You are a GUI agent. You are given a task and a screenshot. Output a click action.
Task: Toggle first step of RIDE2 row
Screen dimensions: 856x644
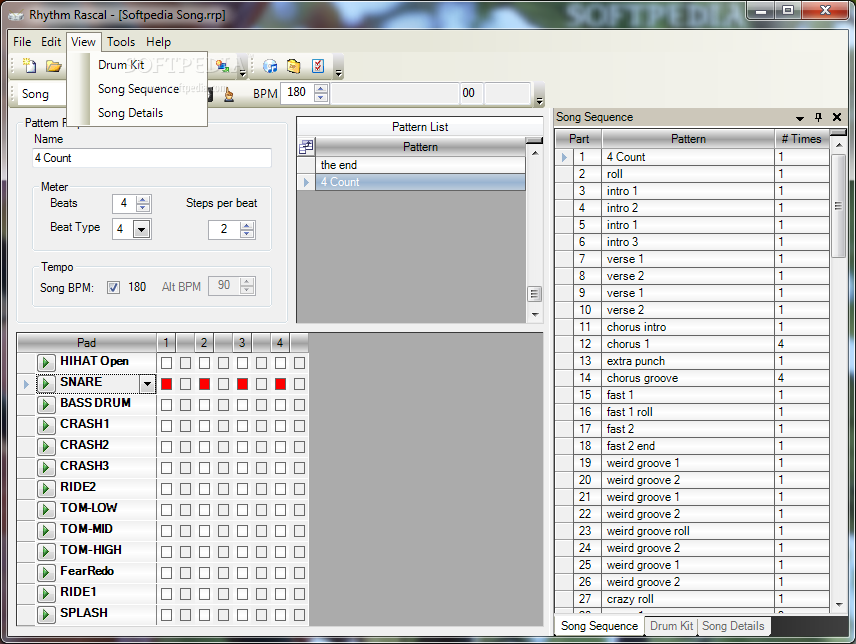click(x=167, y=489)
